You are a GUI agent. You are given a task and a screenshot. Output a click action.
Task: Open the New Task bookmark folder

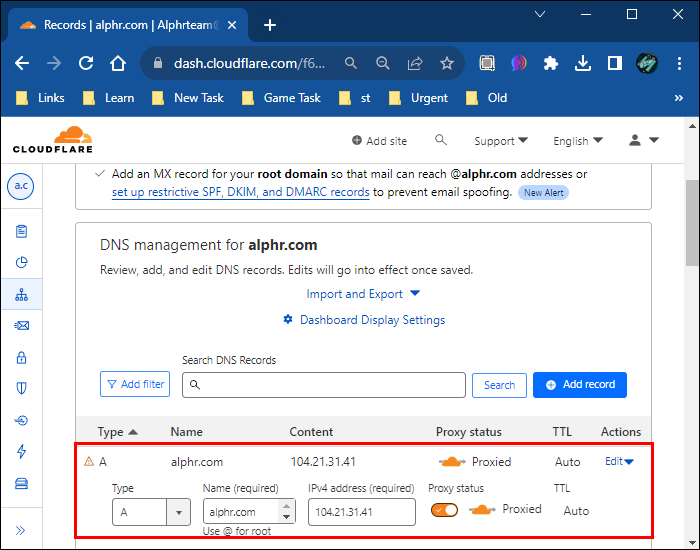click(x=188, y=98)
